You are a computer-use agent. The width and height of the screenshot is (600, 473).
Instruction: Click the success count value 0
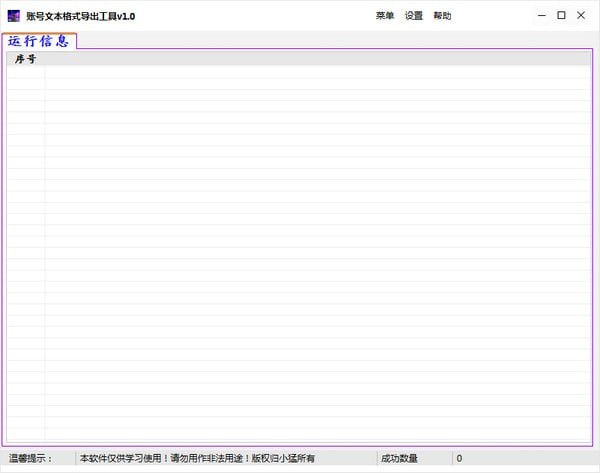point(459,458)
